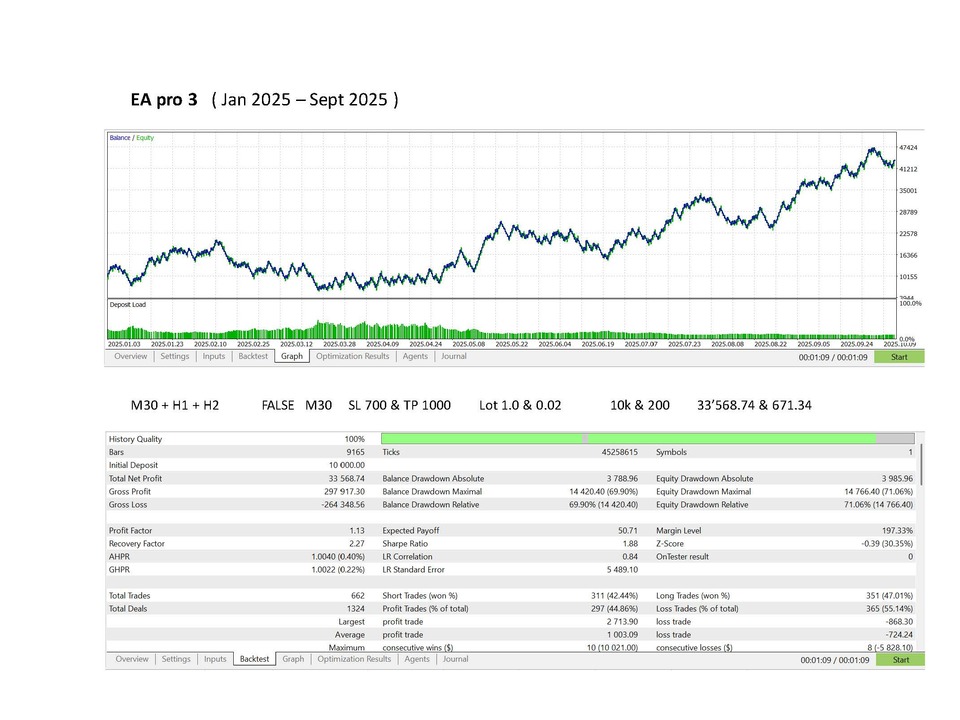Select Agents tab beneath the equity chart
This screenshot has width=960, height=720.
pyautogui.click(x=415, y=356)
